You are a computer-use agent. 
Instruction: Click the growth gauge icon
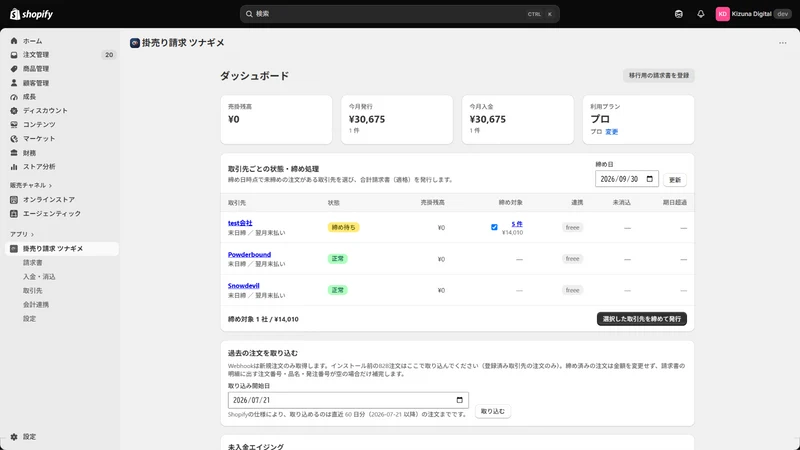point(14,96)
